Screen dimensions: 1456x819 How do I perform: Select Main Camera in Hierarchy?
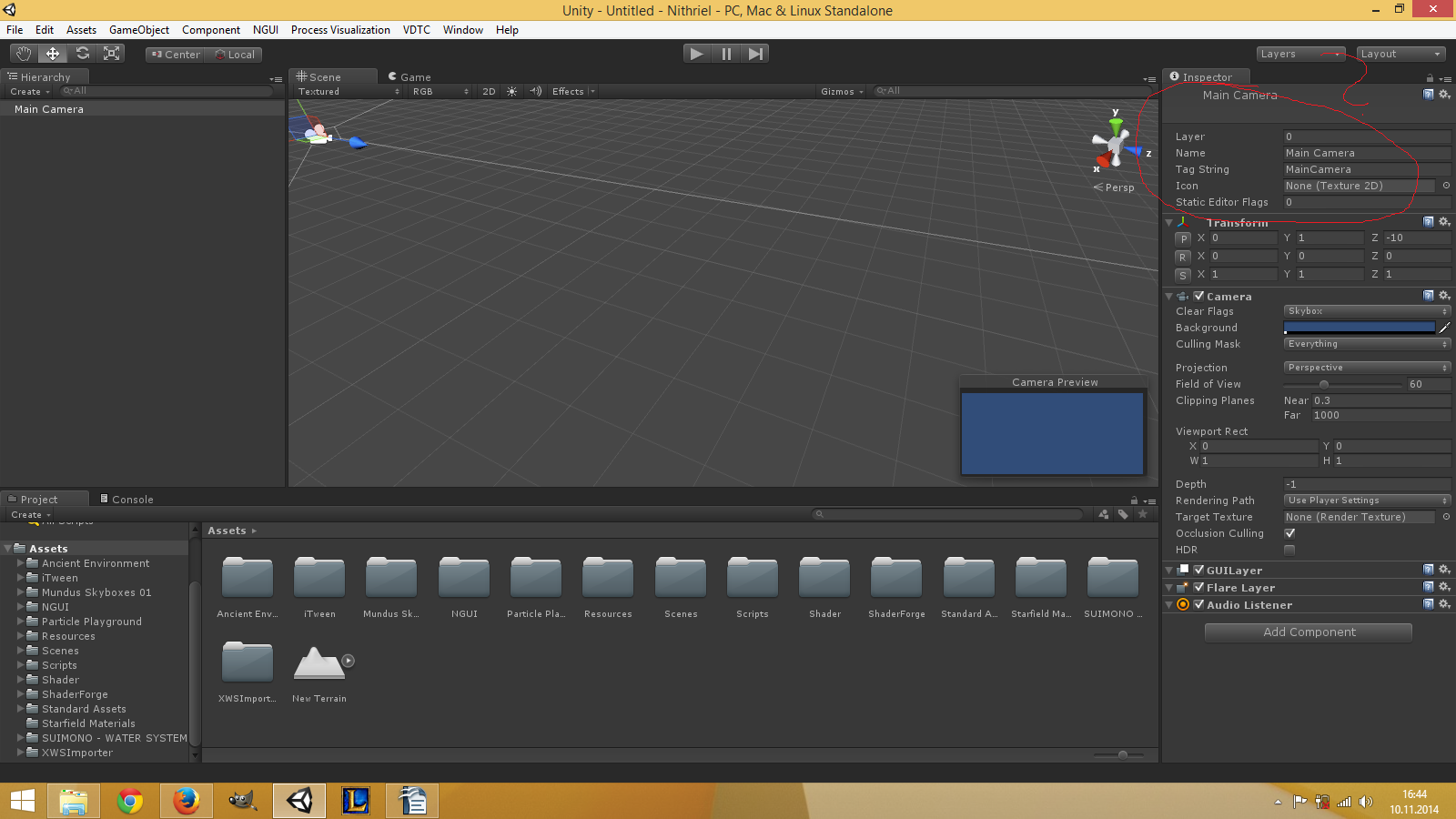(x=143, y=109)
